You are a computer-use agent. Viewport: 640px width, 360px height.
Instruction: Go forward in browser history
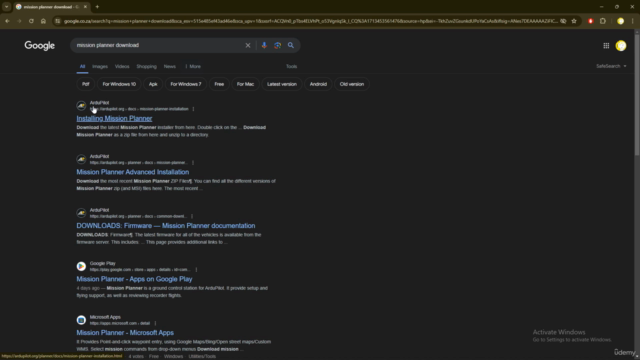click(x=19, y=21)
